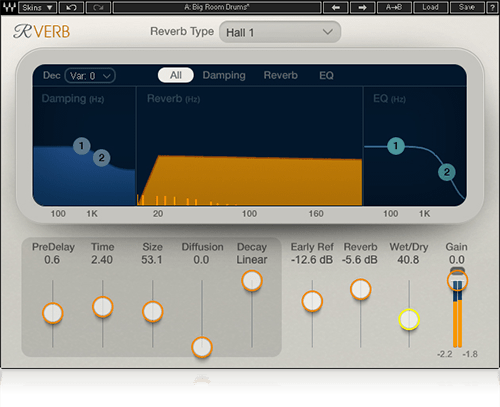The image size is (500, 407).
Task: Select the All view tab
Action: click(x=176, y=75)
